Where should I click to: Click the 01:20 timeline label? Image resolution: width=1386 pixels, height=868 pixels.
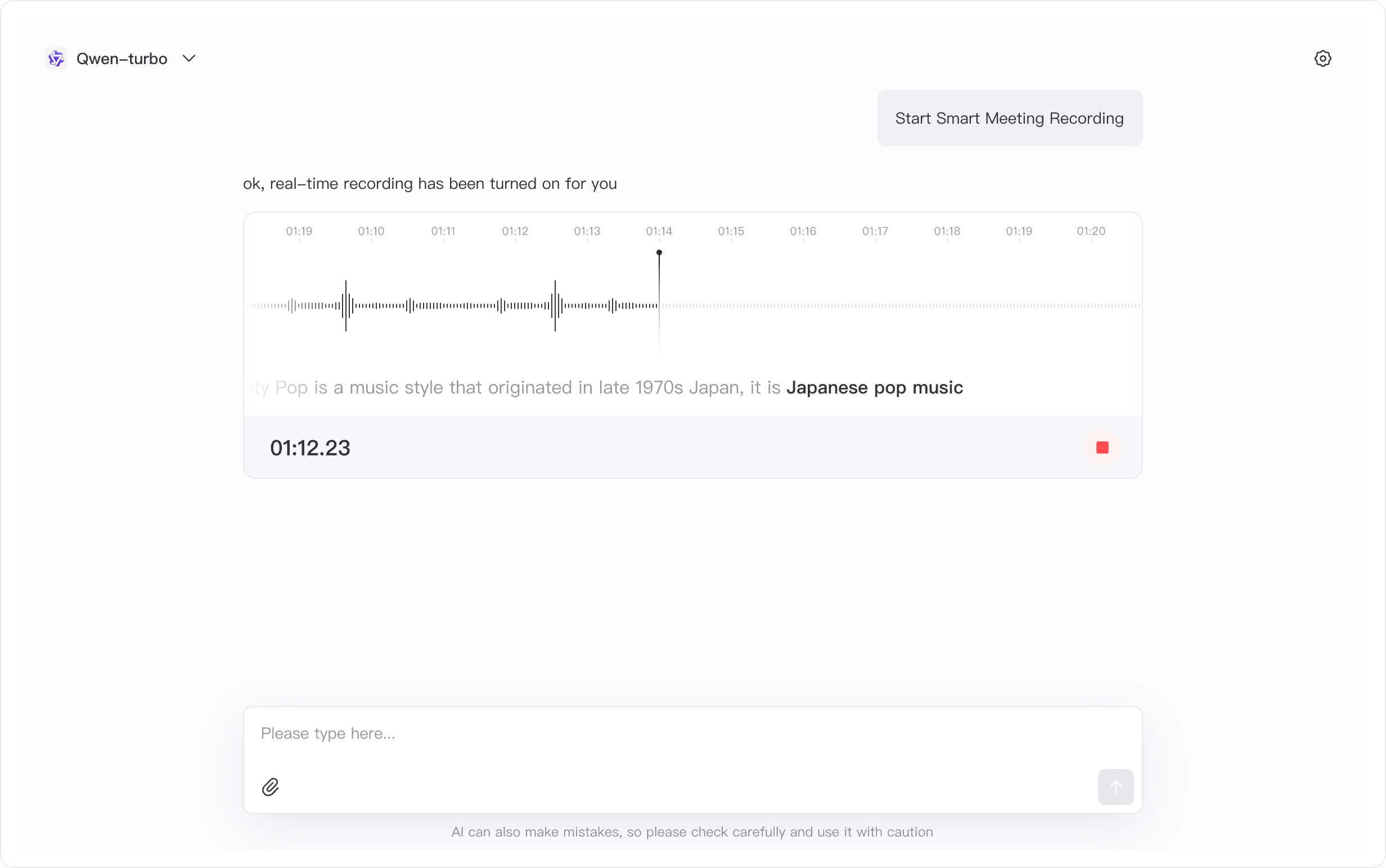click(1091, 232)
